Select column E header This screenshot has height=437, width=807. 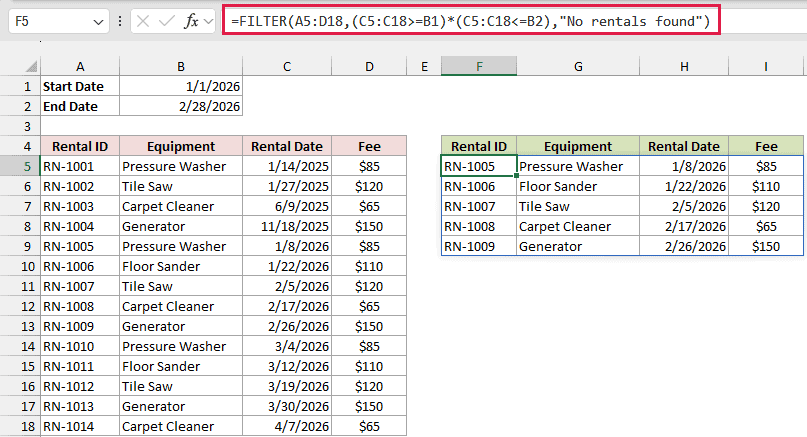424,66
